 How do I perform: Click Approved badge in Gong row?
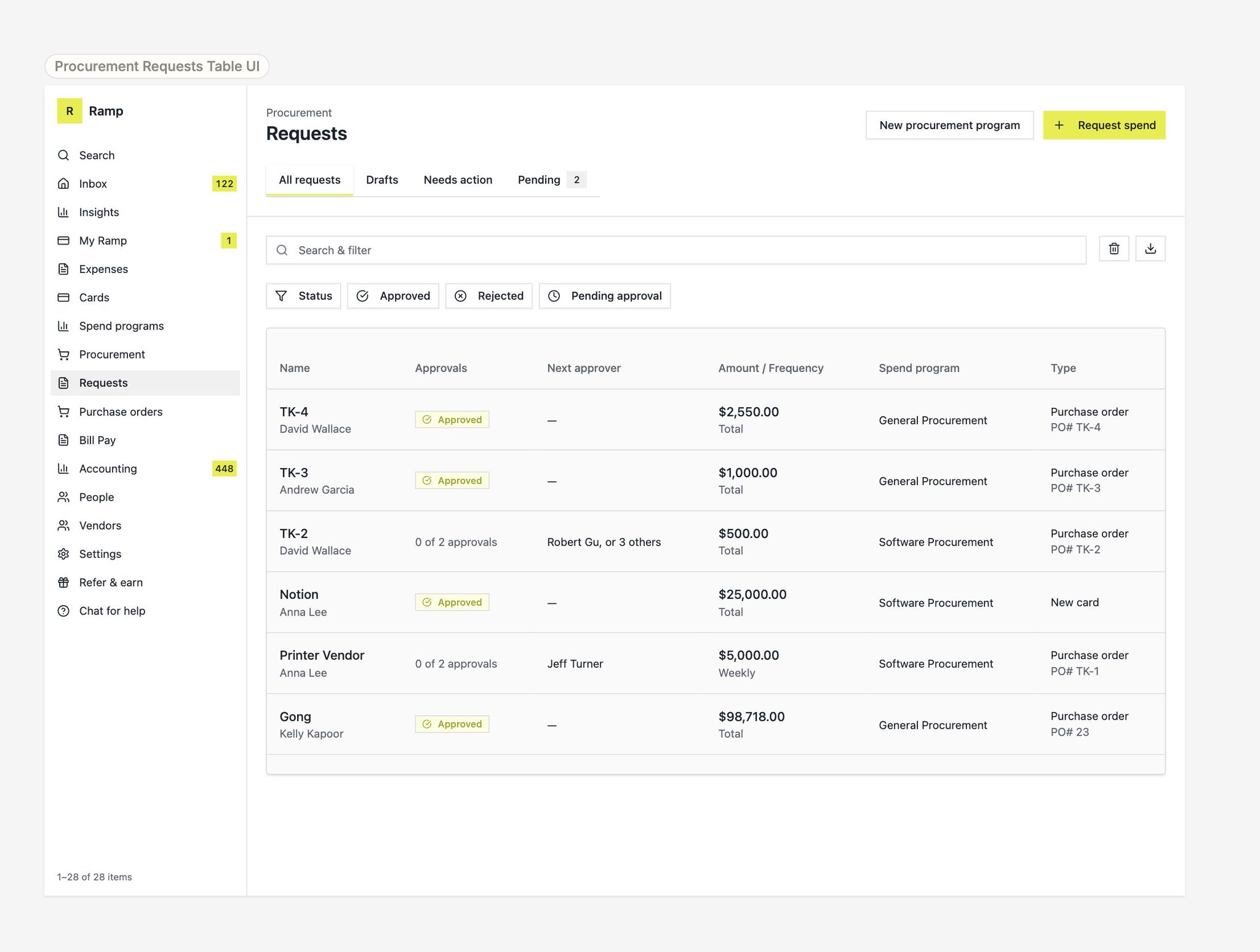click(452, 724)
